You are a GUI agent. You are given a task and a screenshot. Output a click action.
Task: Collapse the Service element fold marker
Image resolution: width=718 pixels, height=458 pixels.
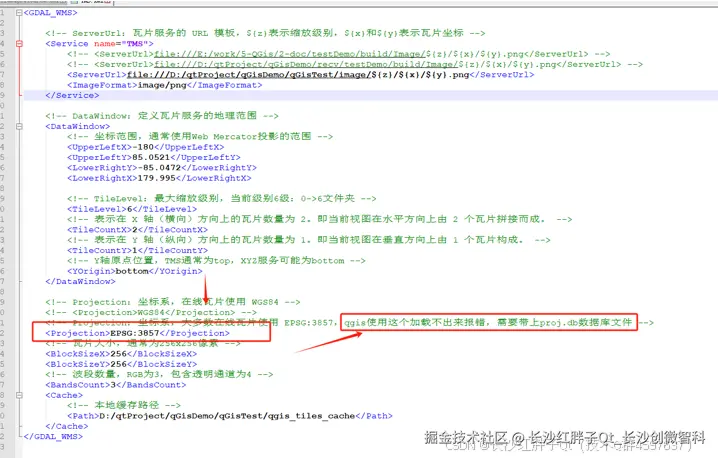point(19,44)
